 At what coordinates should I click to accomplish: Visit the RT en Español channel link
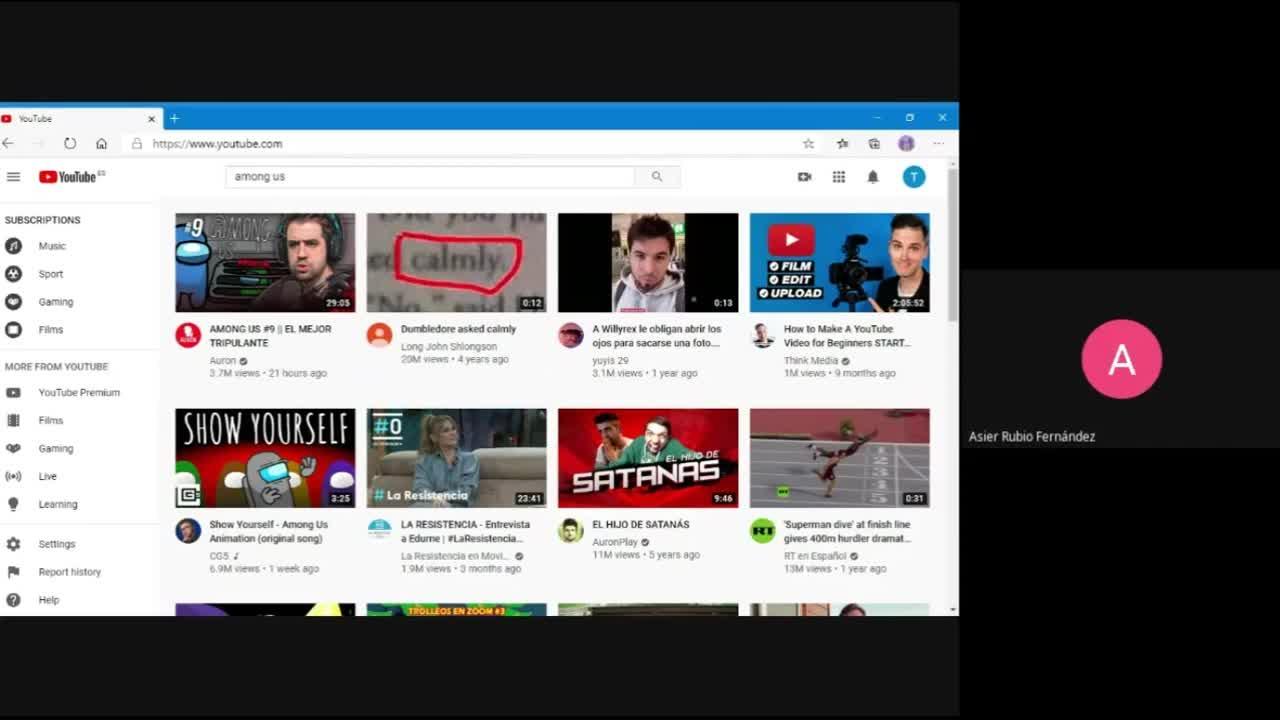(x=815, y=556)
